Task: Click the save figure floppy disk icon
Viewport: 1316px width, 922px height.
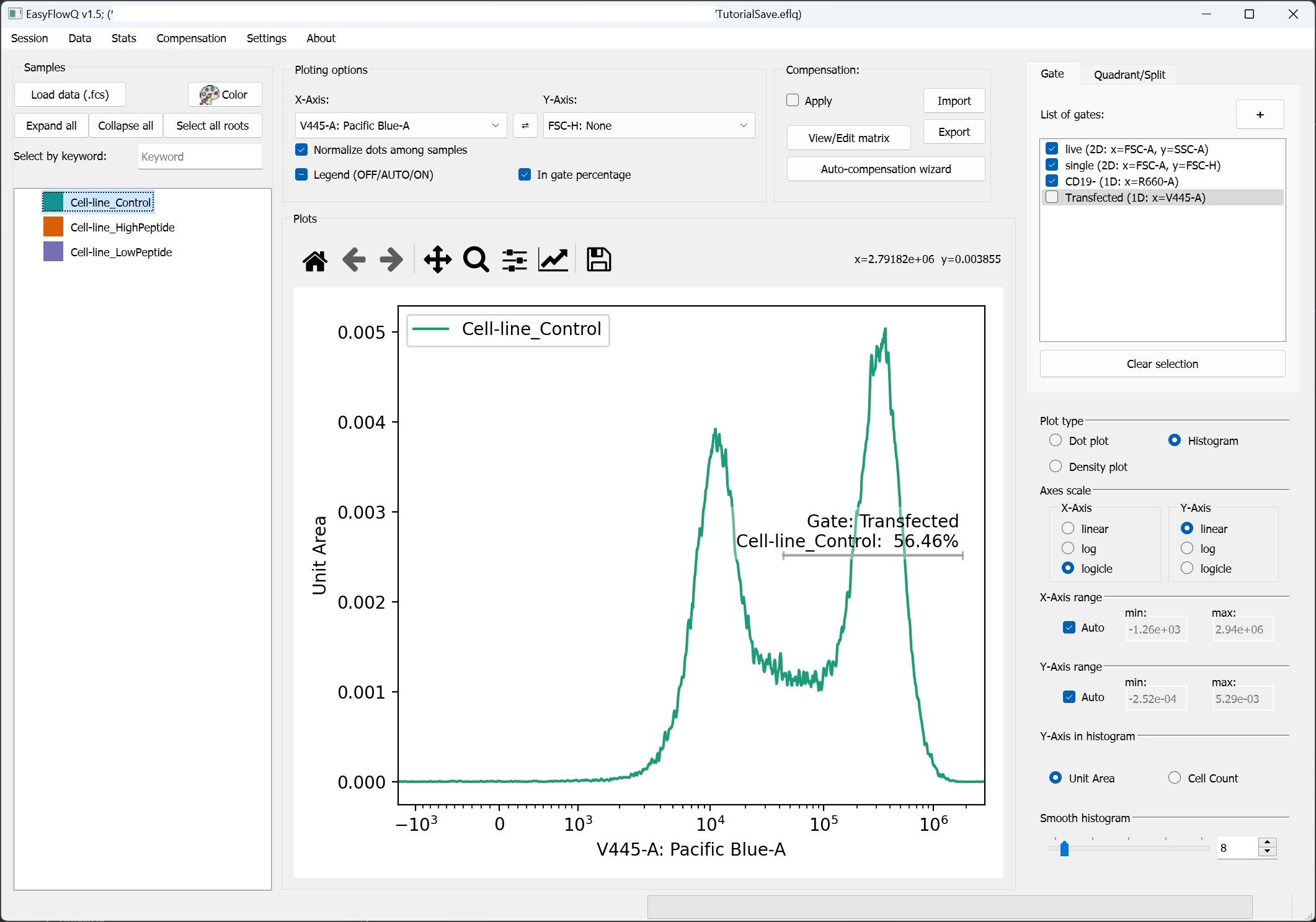Action: coord(599,260)
